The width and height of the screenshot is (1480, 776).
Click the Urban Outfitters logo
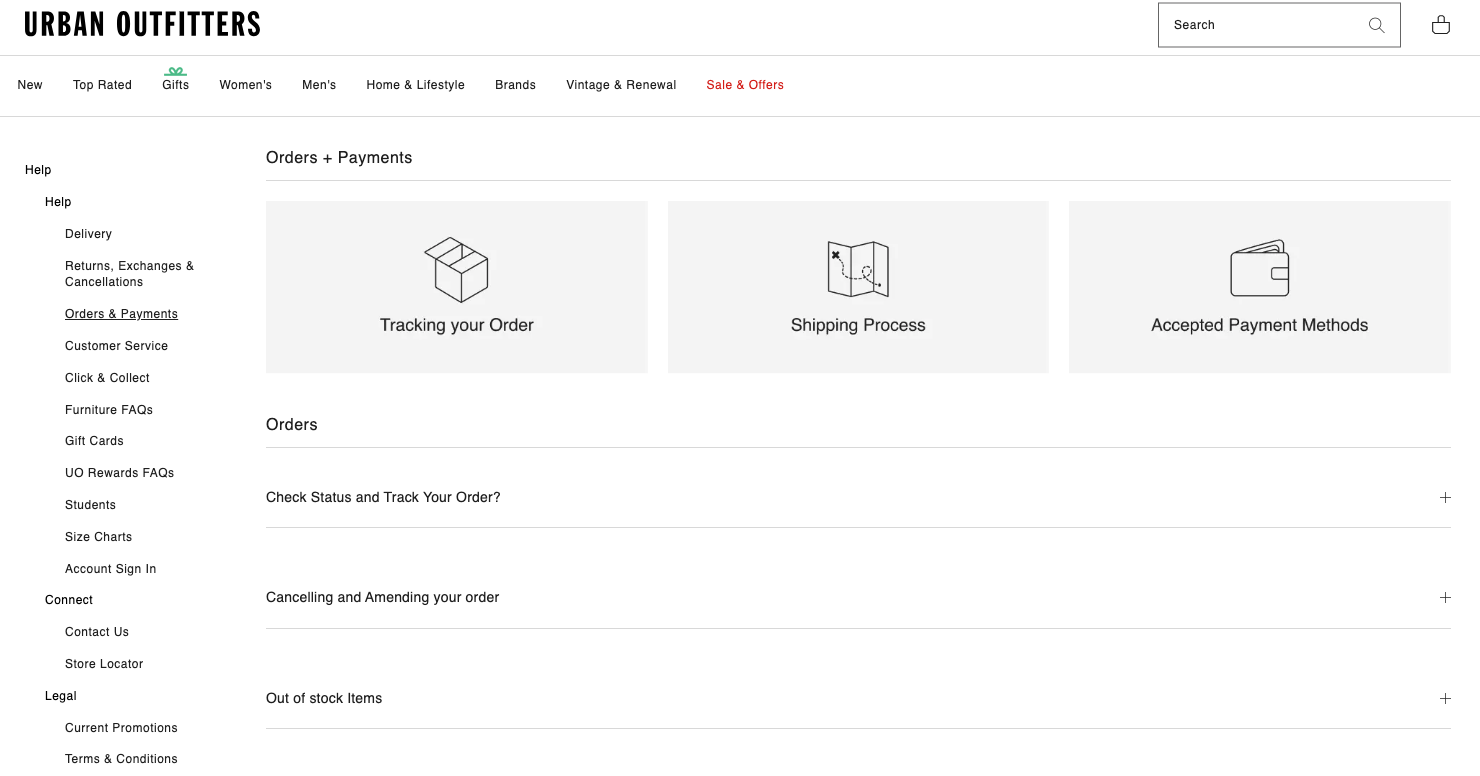click(x=141, y=23)
